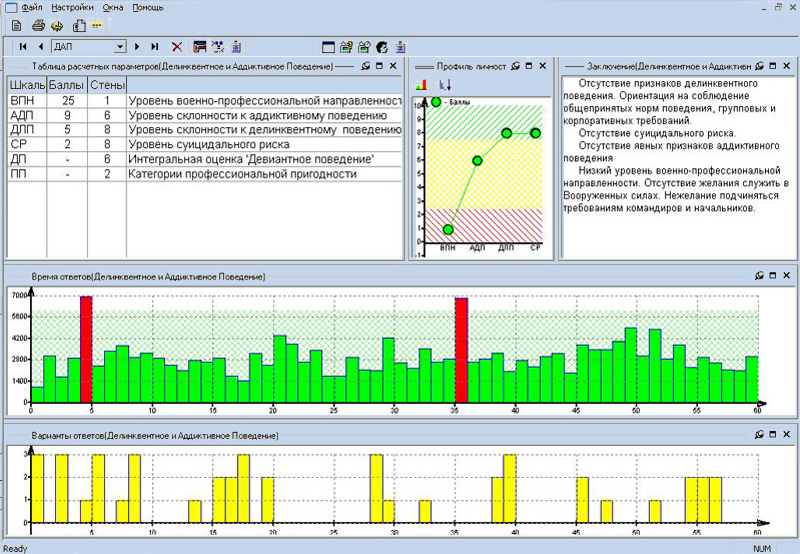Click the first red bar in response time chart
This screenshot has height=554, width=800.
[86, 350]
